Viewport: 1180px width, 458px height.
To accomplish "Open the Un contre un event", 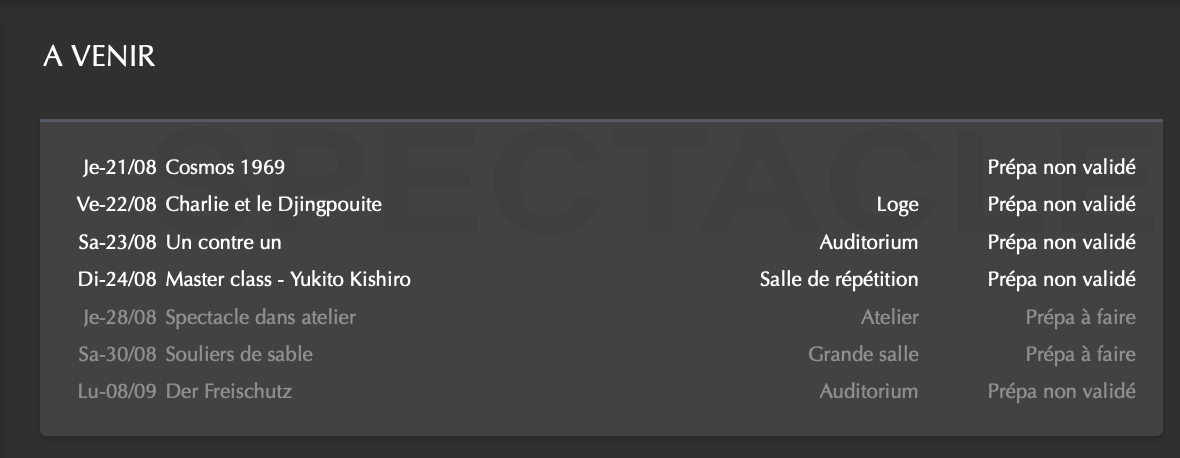I will pos(223,242).
